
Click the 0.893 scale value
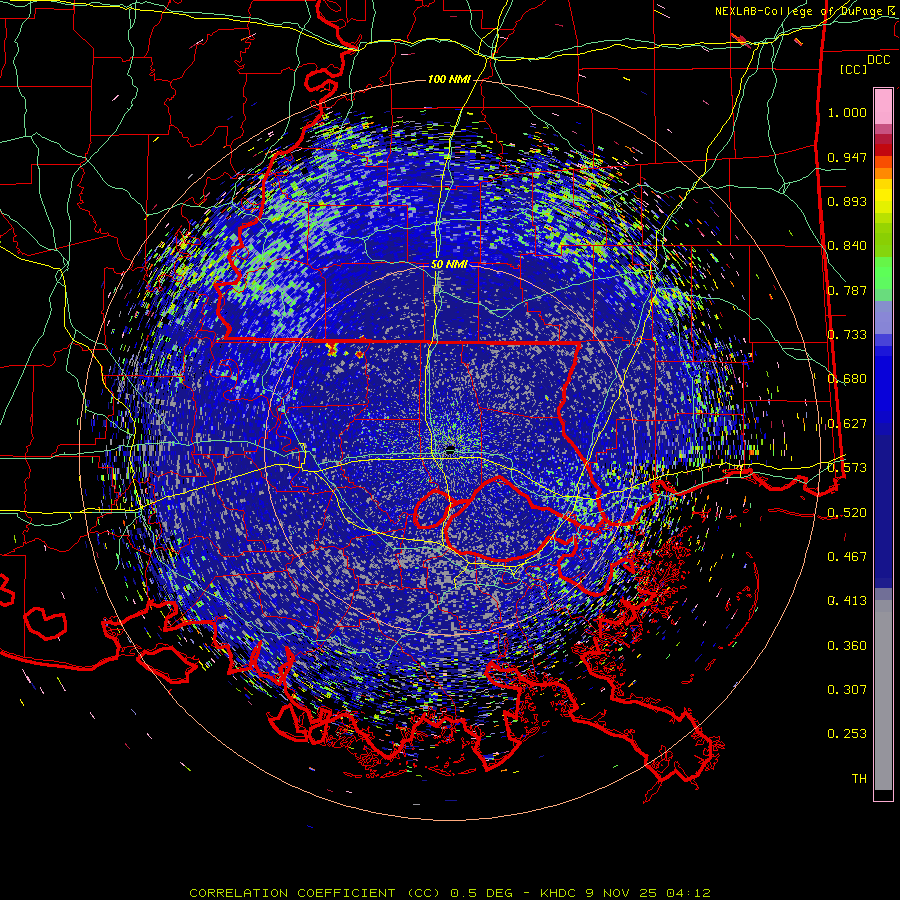(847, 201)
